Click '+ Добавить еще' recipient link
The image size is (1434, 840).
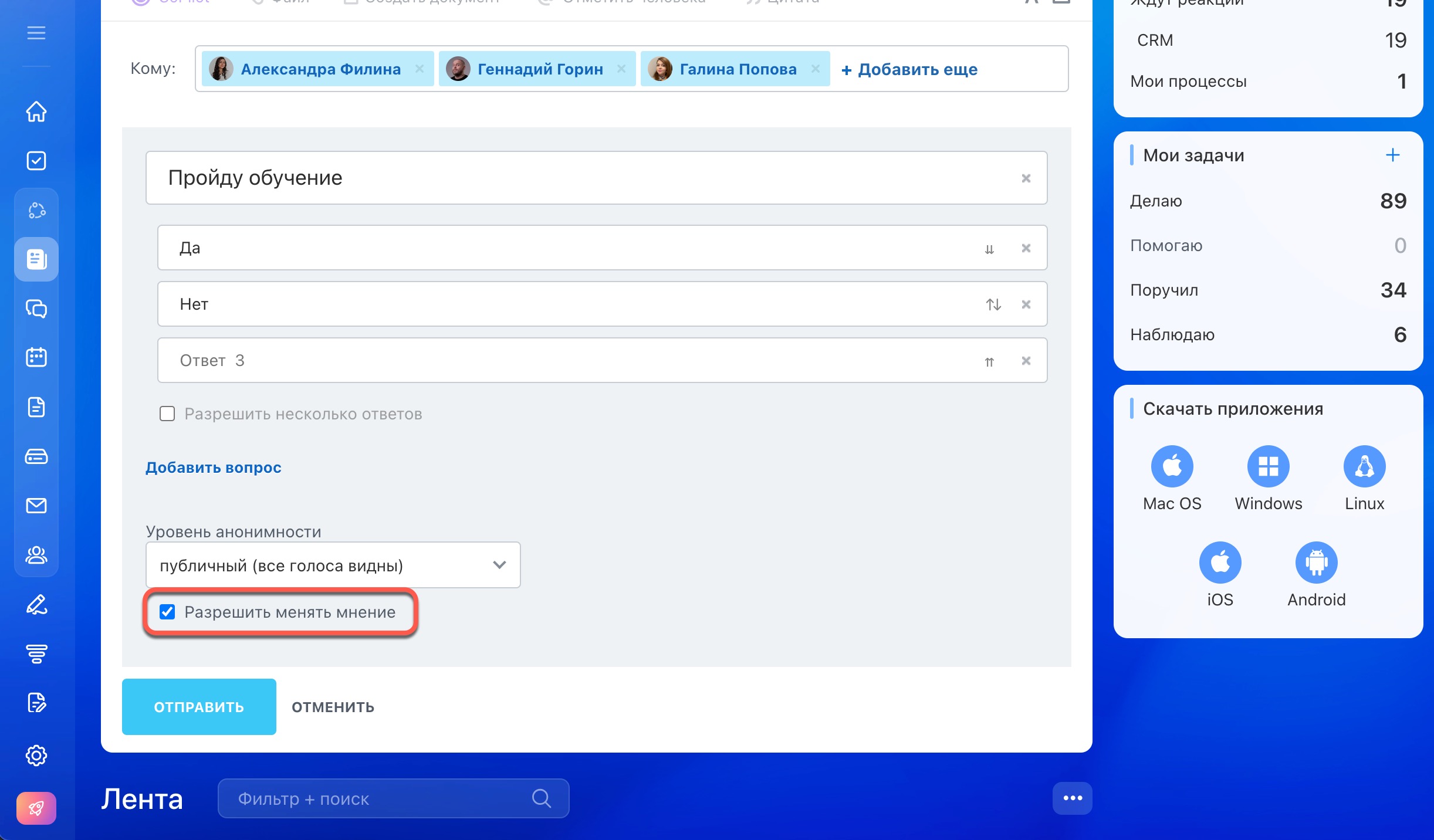(909, 69)
